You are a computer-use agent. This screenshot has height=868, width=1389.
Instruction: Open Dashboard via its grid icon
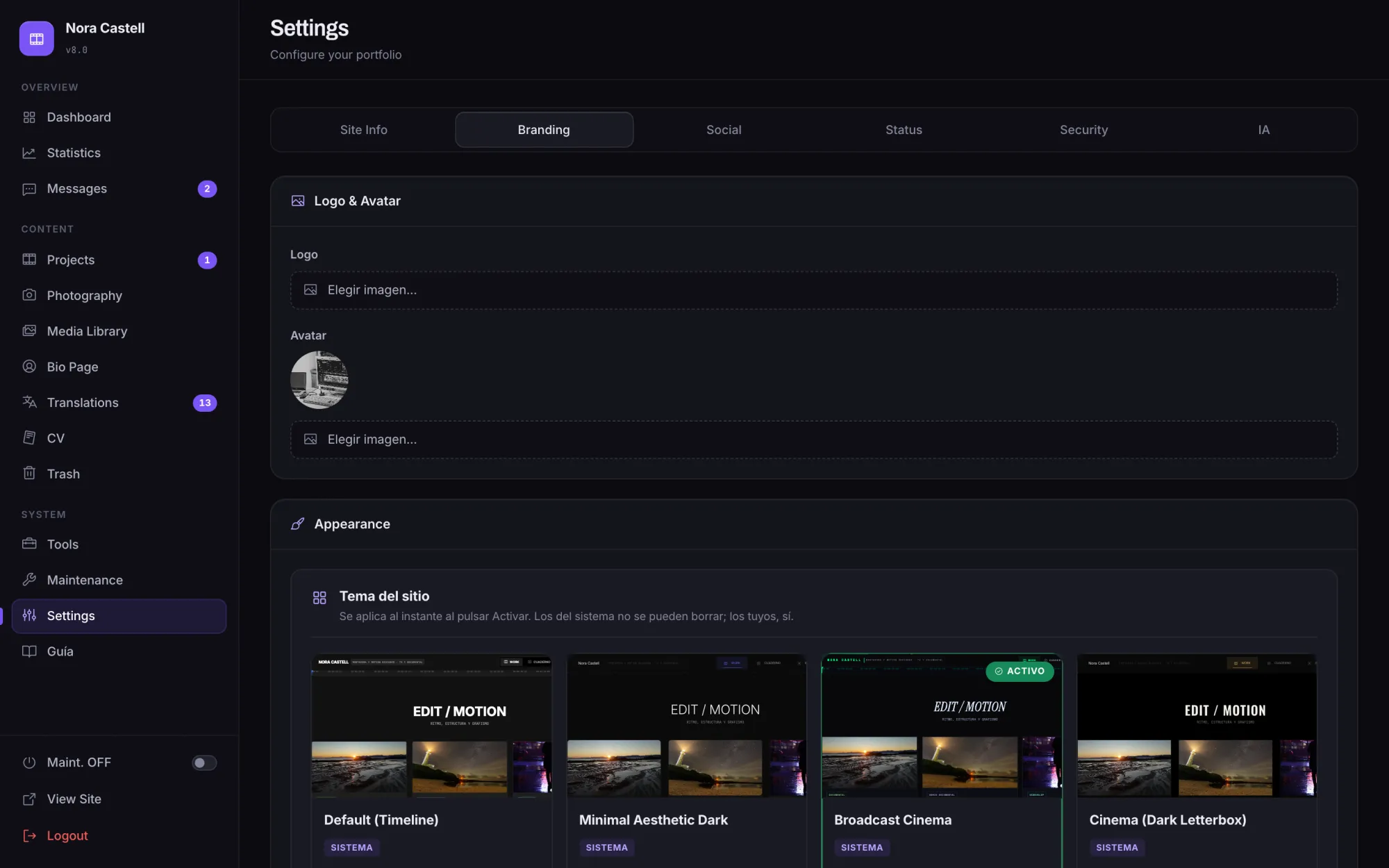(29, 117)
